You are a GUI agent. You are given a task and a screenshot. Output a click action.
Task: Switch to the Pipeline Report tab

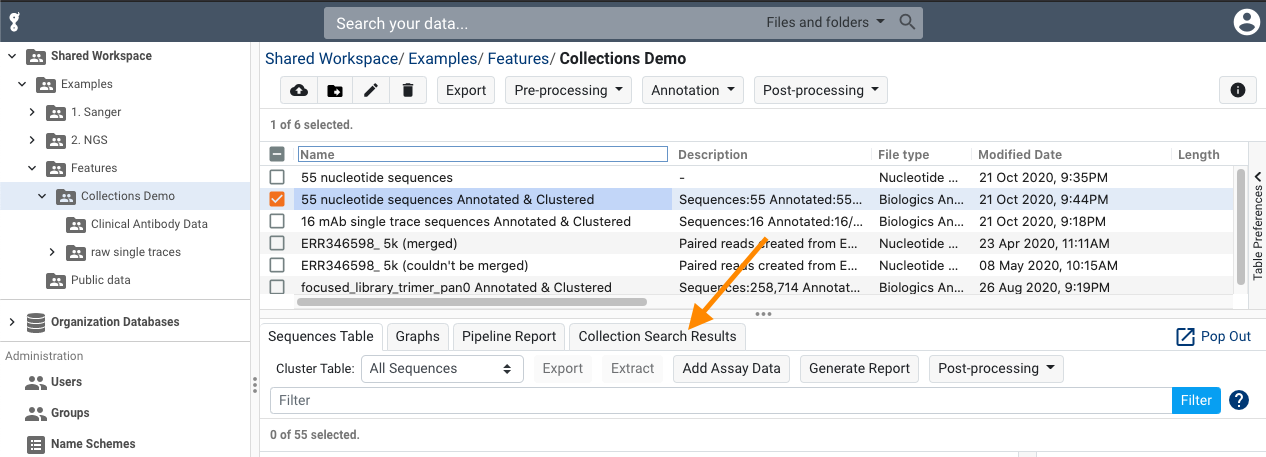[x=508, y=337]
